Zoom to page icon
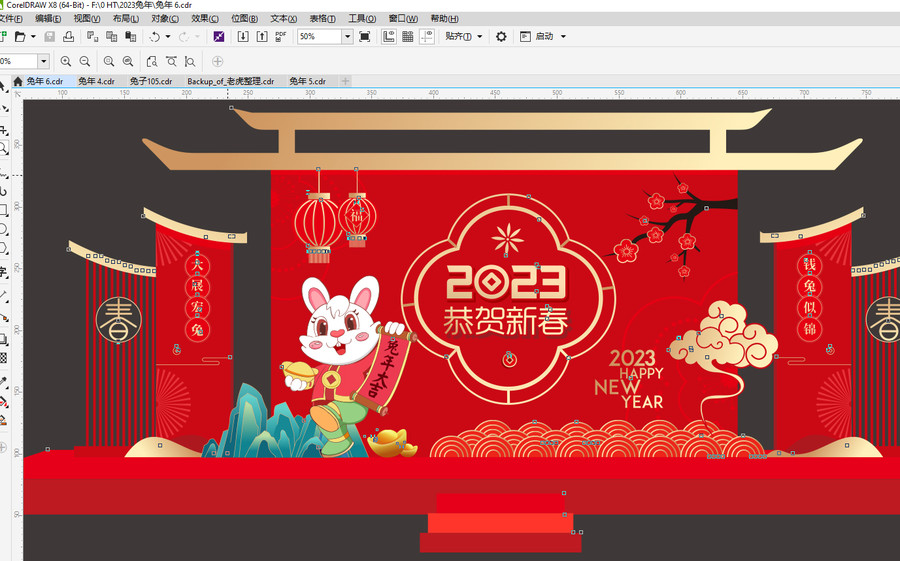The width and height of the screenshot is (900, 561). click(x=152, y=61)
